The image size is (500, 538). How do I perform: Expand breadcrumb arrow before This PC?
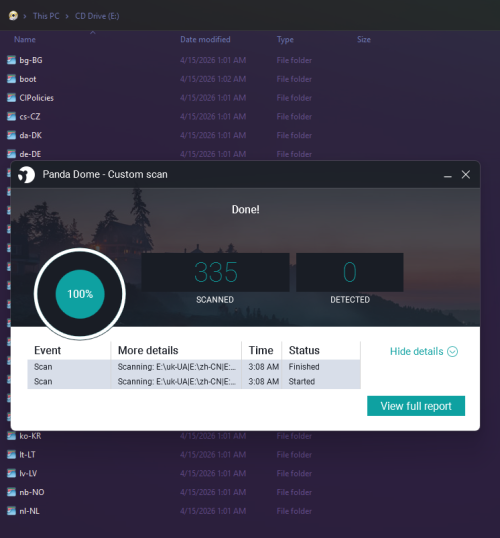coord(25,16)
